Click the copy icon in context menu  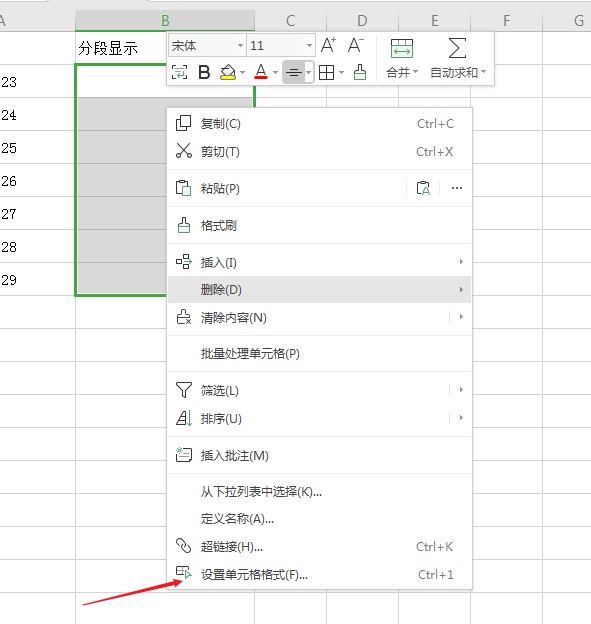point(183,123)
